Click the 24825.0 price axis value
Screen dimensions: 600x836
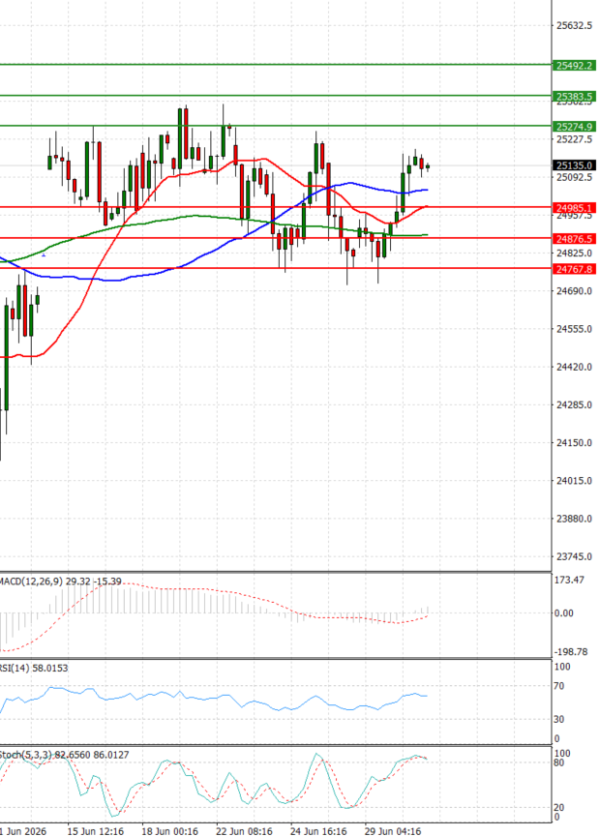pos(574,253)
